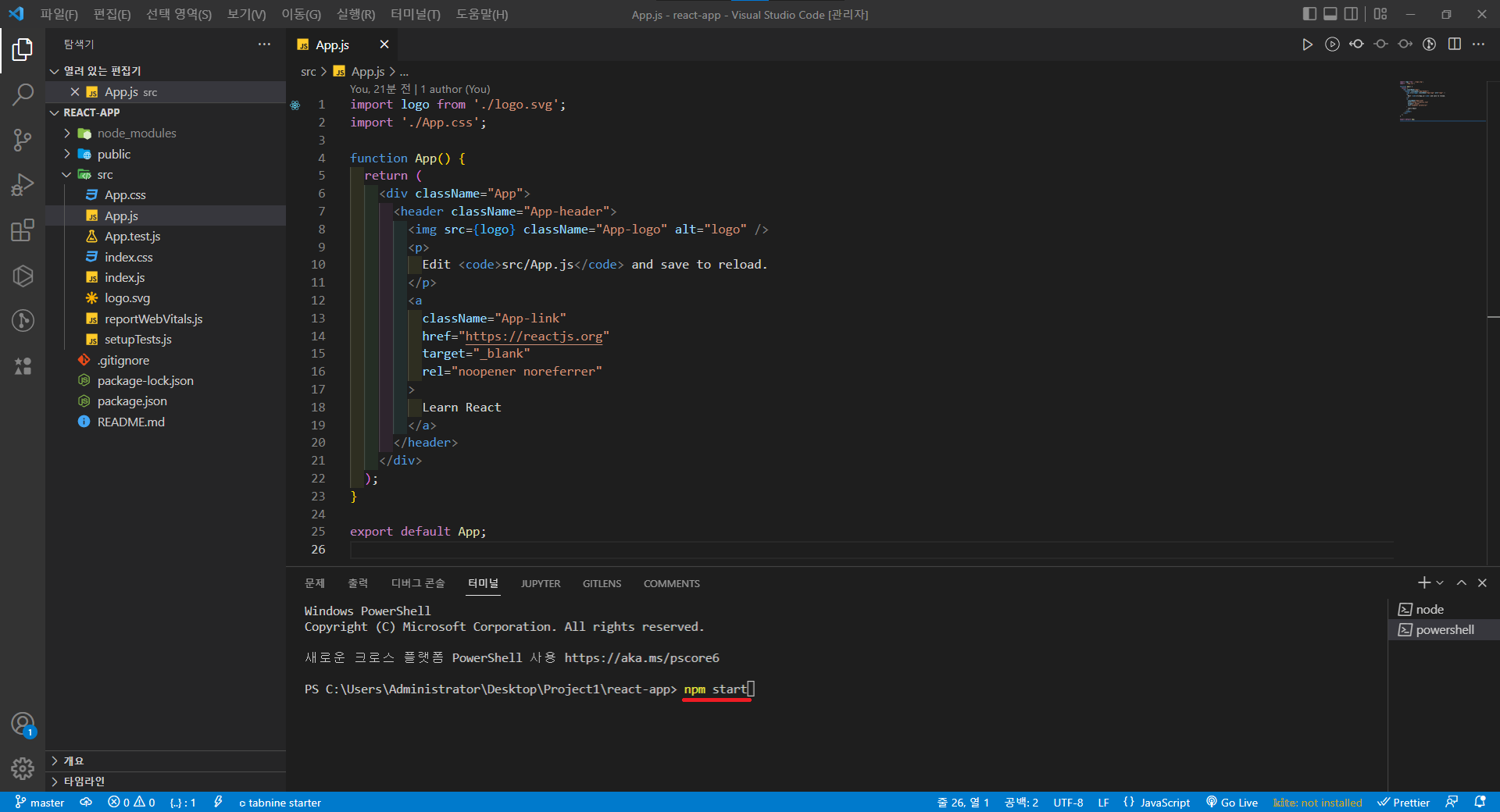The height and width of the screenshot is (812, 1500).
Task: Open the Extensions view
Action: tap(23, 230)
